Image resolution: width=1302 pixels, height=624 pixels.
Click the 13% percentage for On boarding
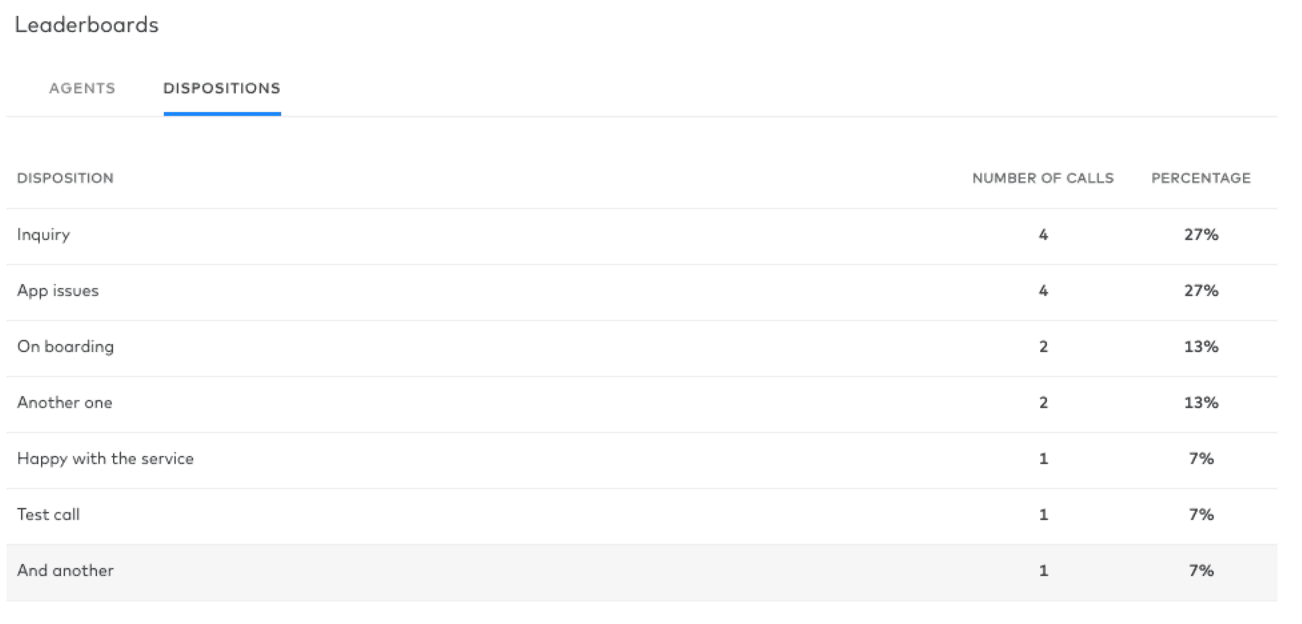tap(1203, 346)
